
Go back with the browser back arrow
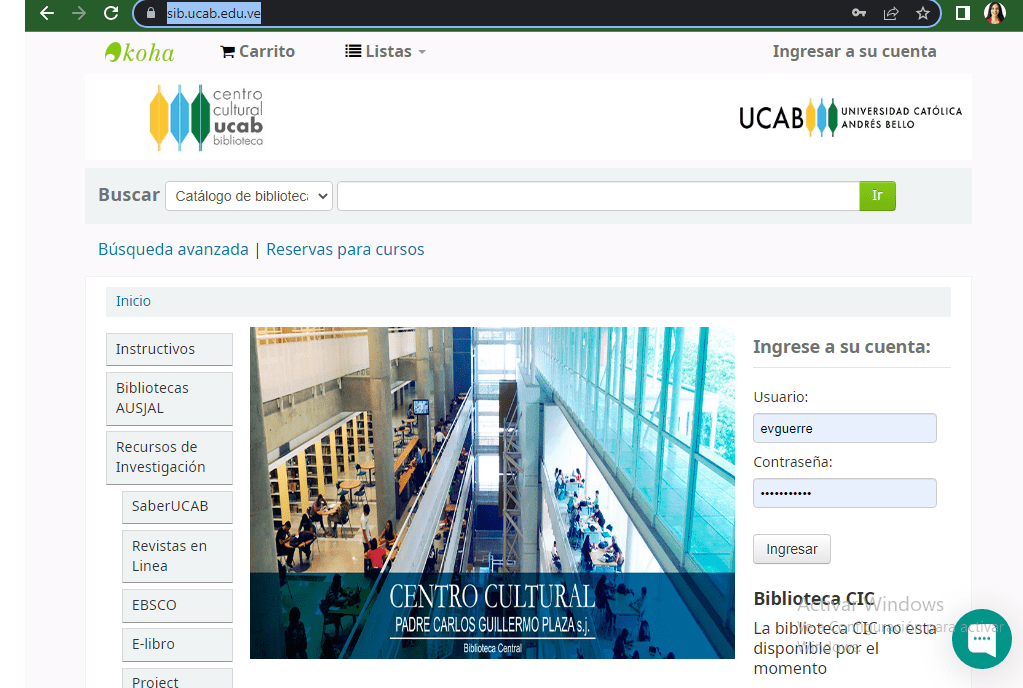tap(47, 13)
